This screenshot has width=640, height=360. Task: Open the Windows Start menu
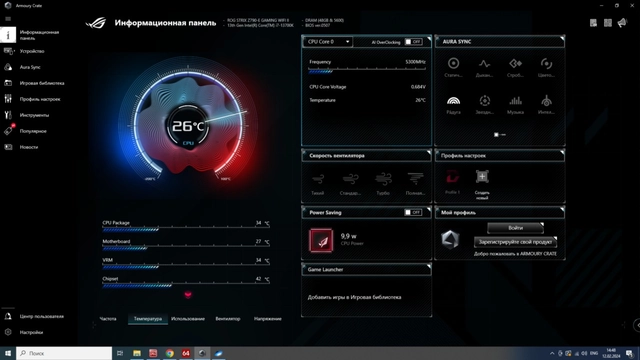point(8,353)
